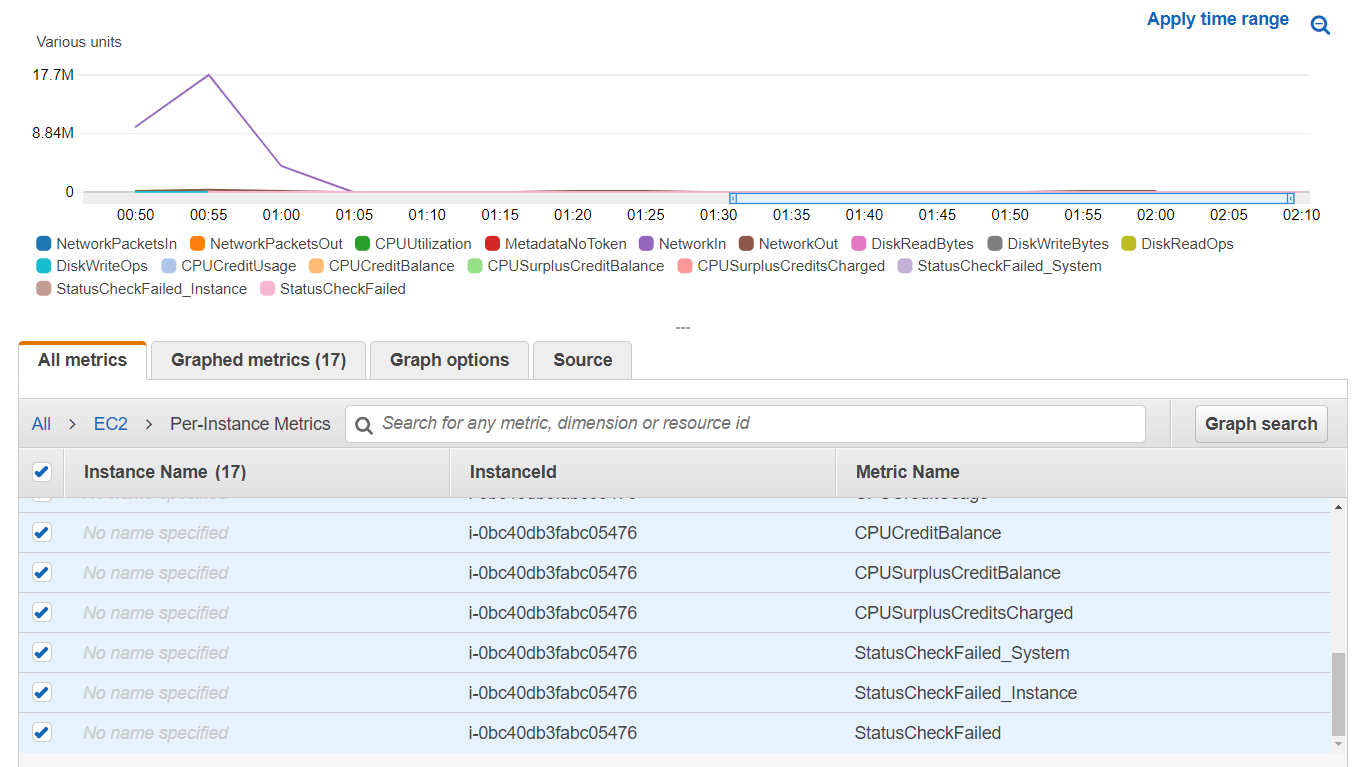Click instance ID in StatusCheckFailed row
This screenshot has height=767, width=1358.
tap(553, 733)
